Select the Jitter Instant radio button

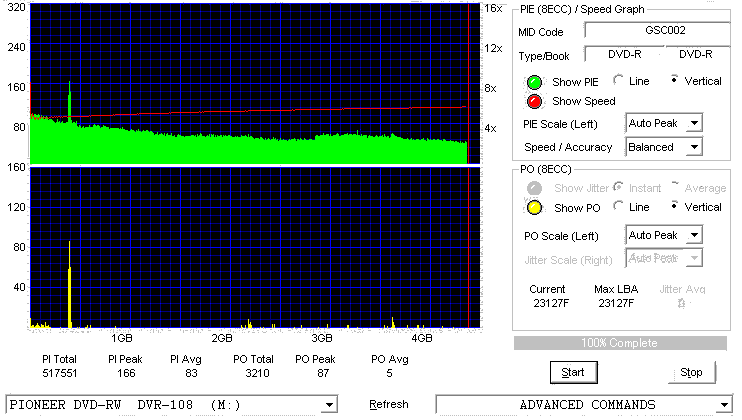tap(618, 187)
